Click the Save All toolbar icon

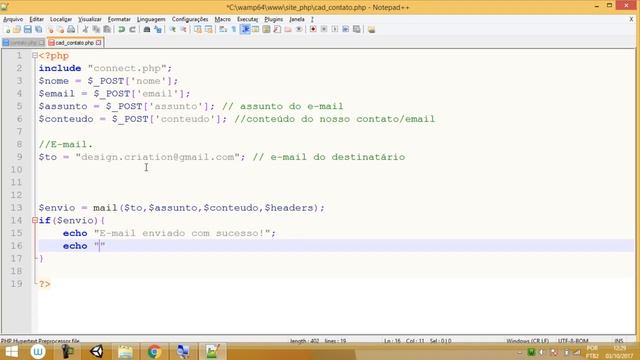(38, 29)
